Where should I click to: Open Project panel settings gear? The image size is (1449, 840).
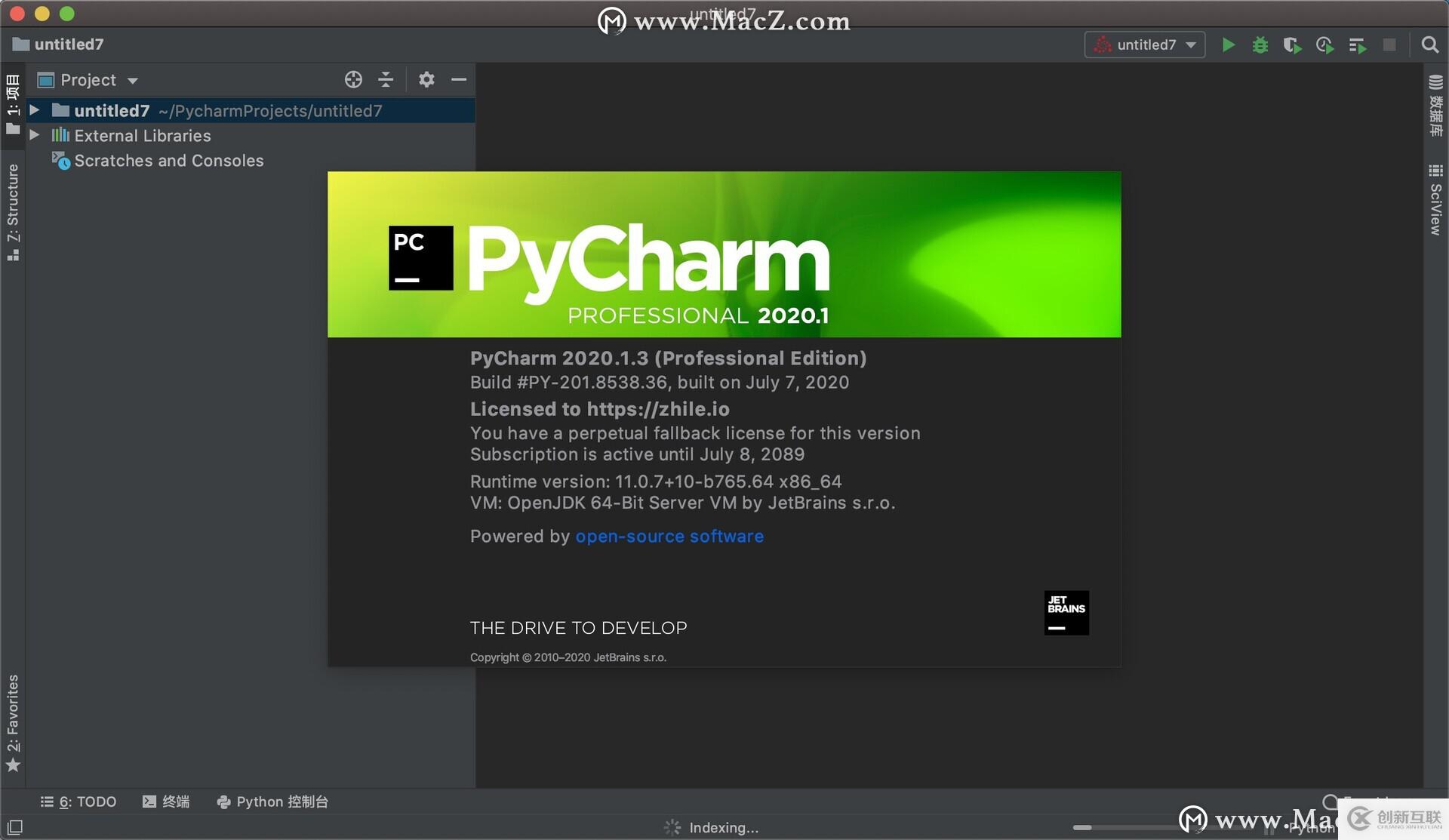click(426, 79)
